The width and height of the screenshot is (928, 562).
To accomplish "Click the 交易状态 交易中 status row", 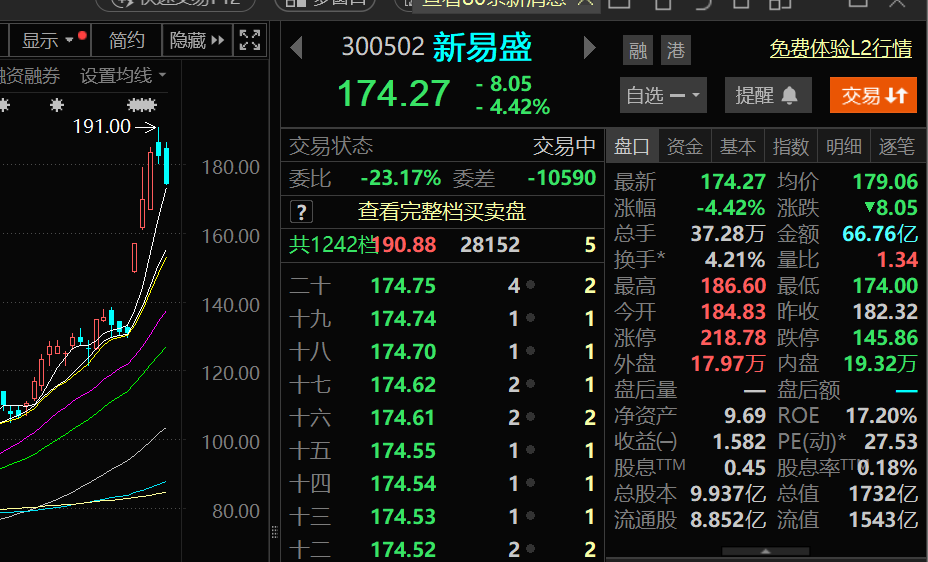I will click(442, 146).
